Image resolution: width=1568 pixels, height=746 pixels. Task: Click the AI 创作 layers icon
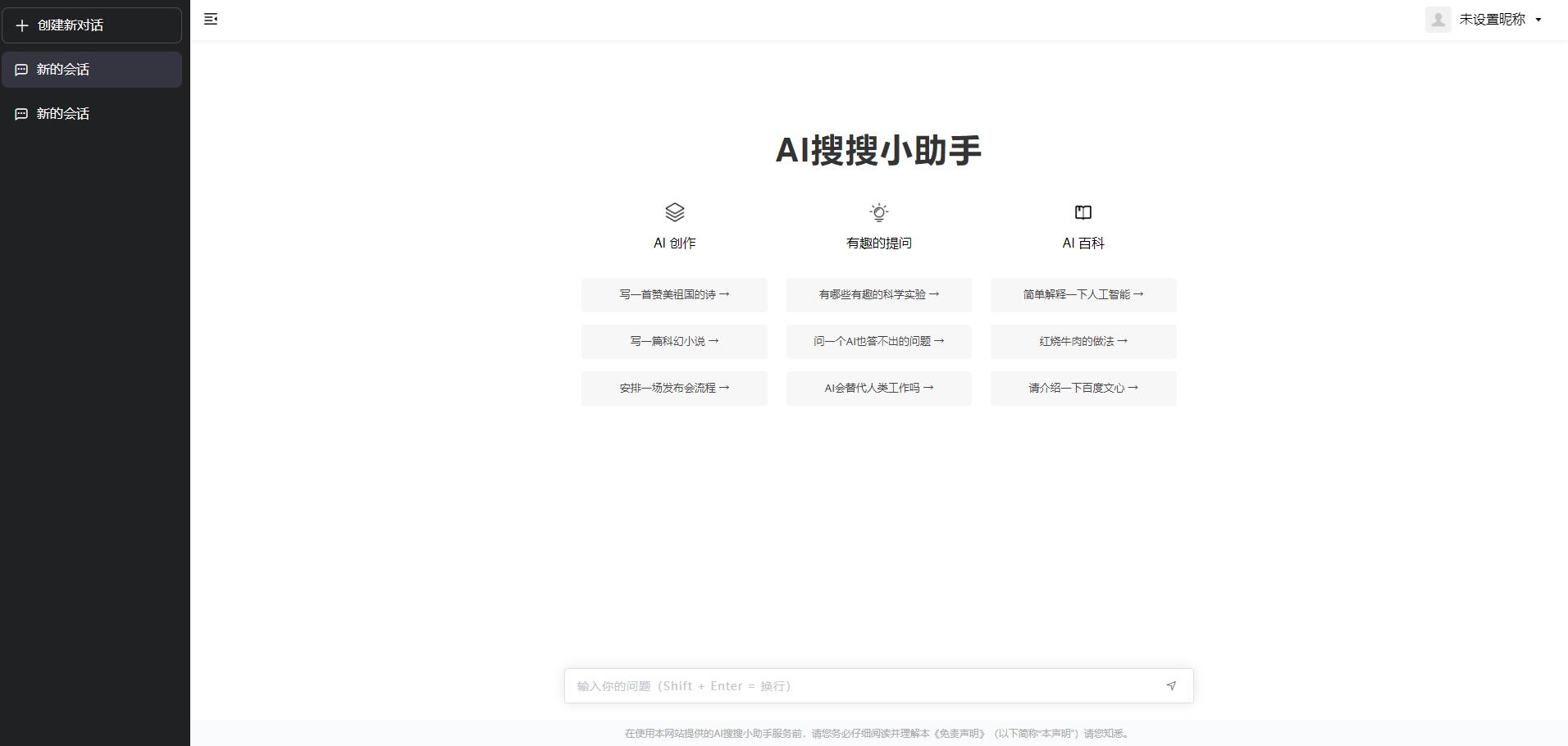click(675, 212)
